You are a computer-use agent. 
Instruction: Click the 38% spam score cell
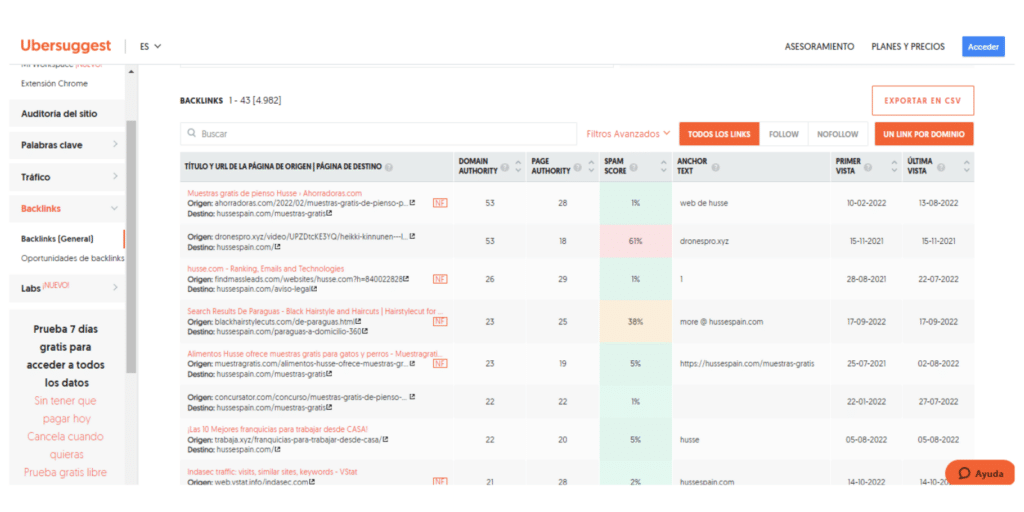pos(635,322)
